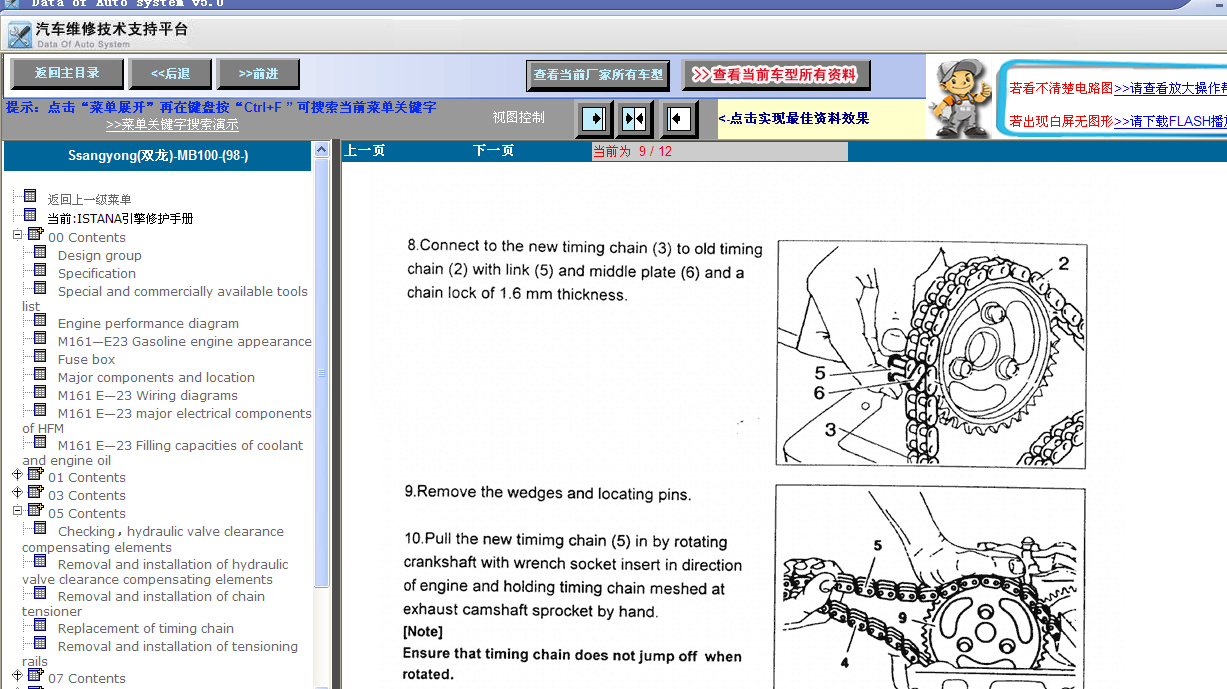Click the 返回主目录 button
1227x689 pixels.
click(x=67, y=73)
